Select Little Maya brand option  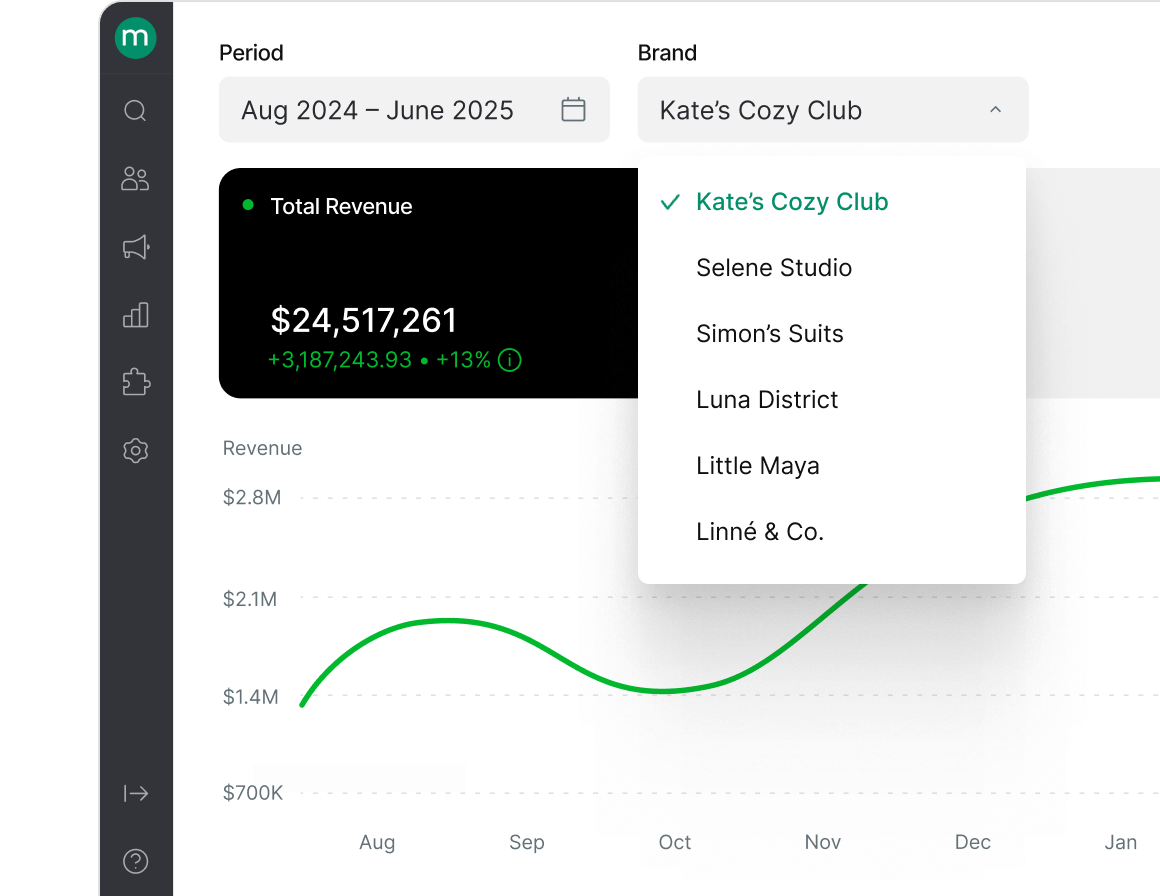[x=757, y=466]
